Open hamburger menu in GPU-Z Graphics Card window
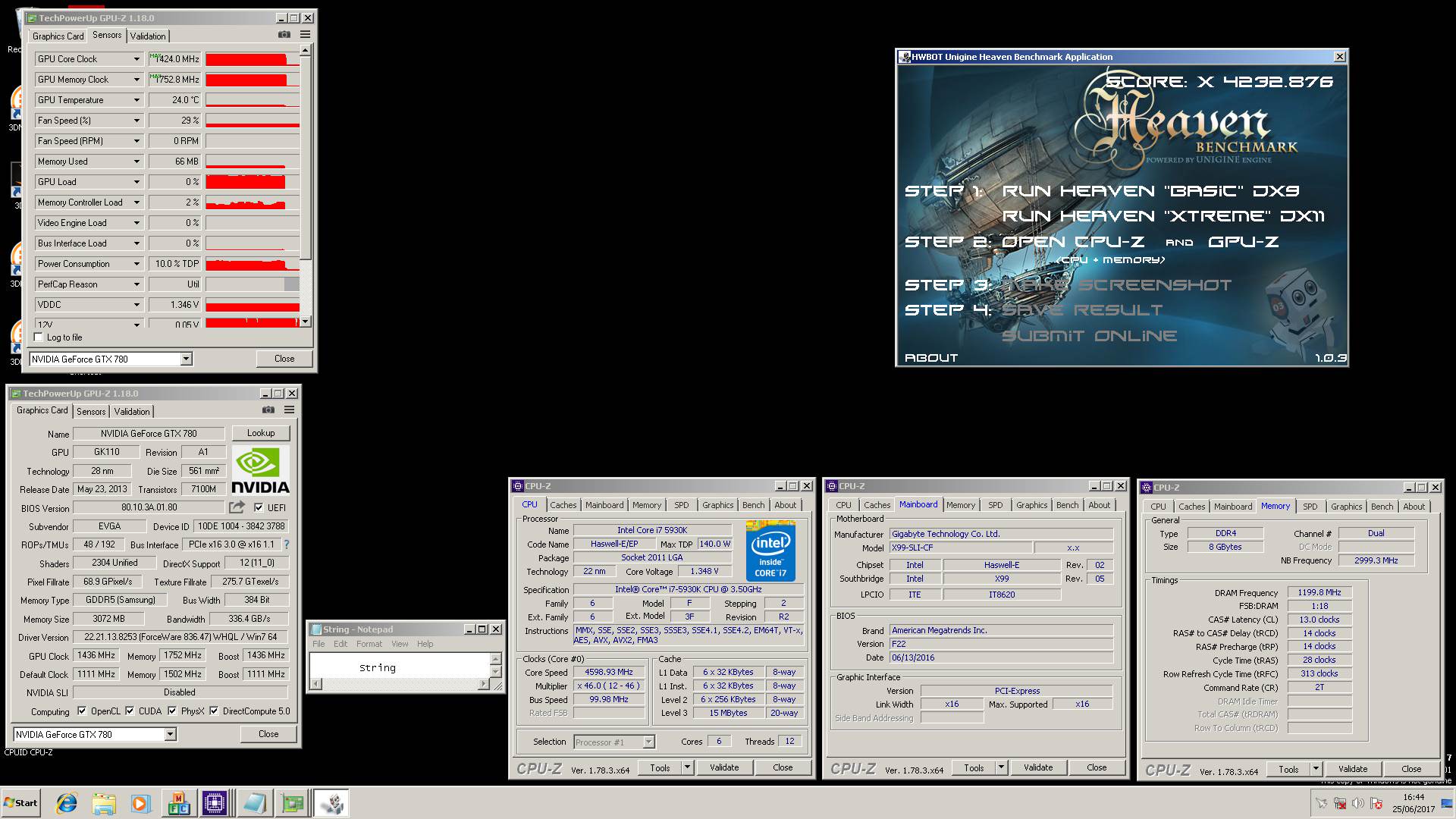Viewport: 1456px width, 819px height. [289, 410]
